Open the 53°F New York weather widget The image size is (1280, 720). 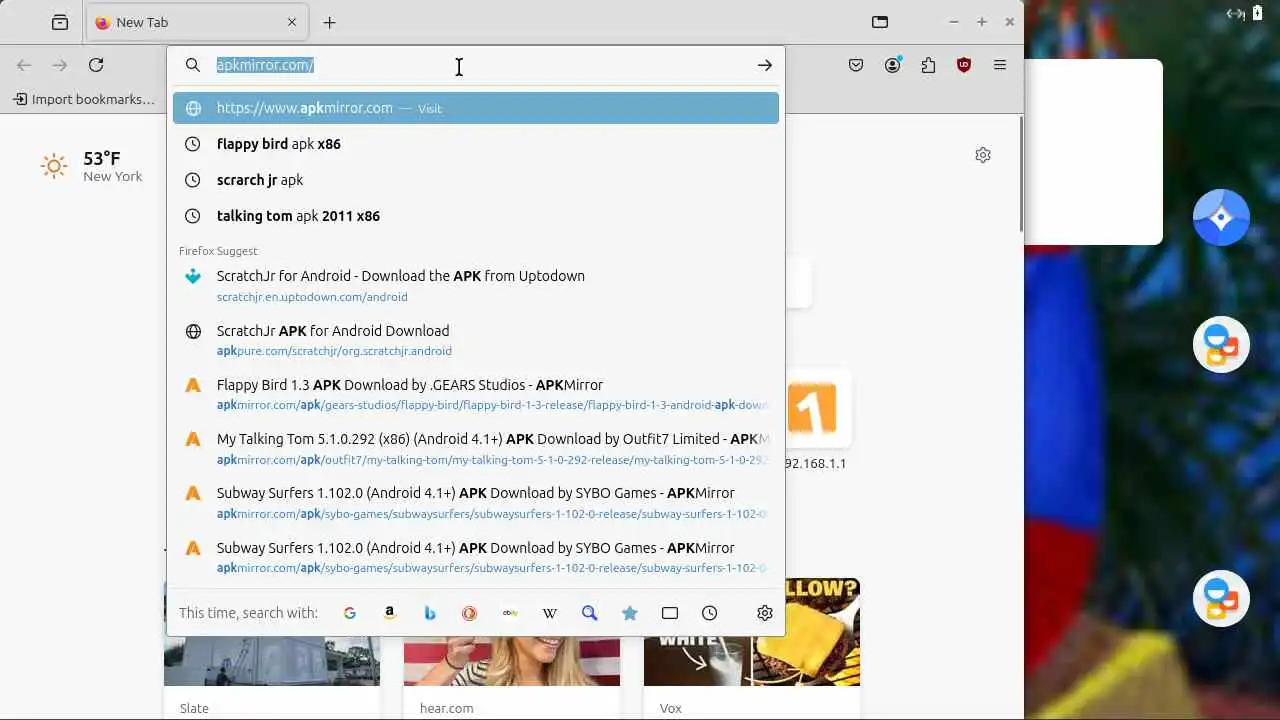click(91, 166)
